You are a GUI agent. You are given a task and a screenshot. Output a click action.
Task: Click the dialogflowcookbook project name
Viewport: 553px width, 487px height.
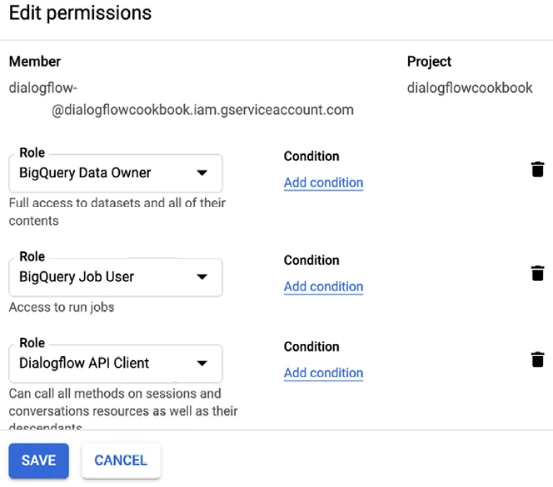click(470, 88)
